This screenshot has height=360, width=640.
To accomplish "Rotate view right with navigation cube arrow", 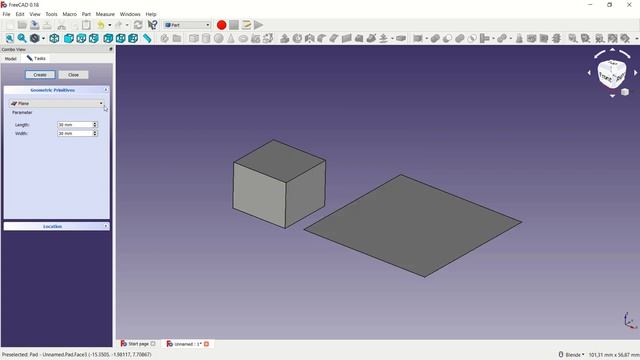I will click(636, 73).
